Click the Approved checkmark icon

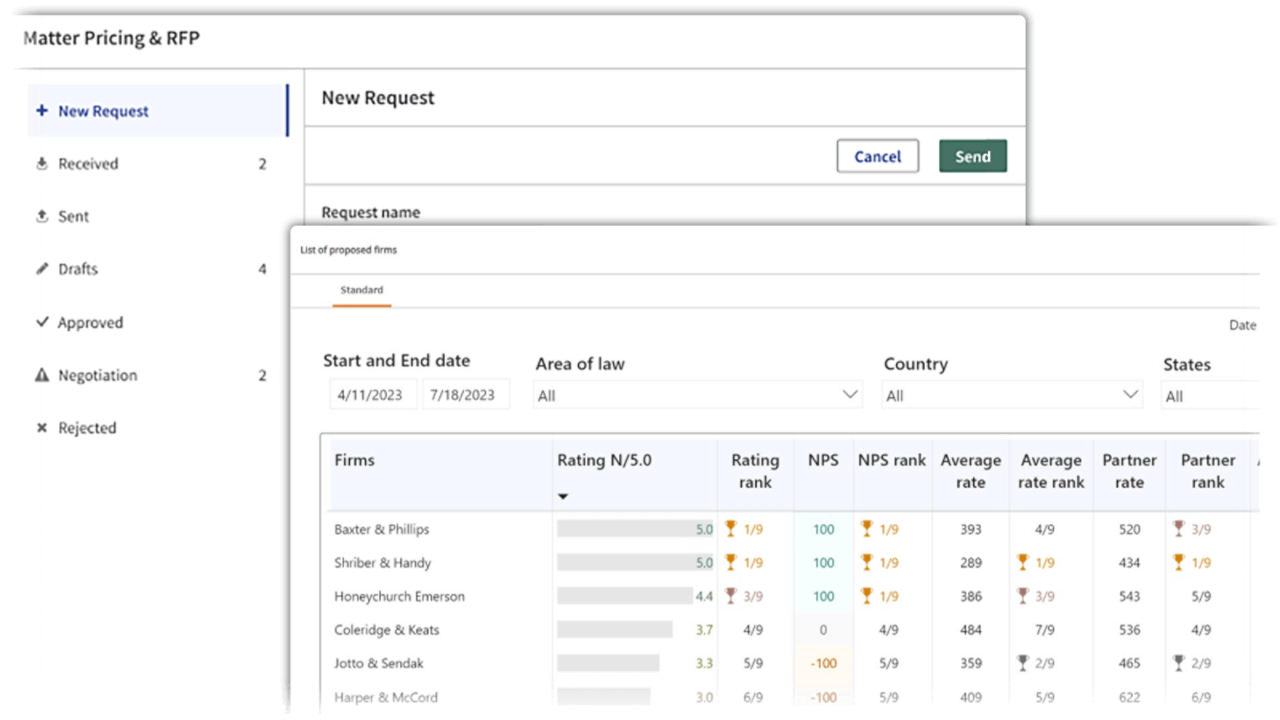coord(42,322)
